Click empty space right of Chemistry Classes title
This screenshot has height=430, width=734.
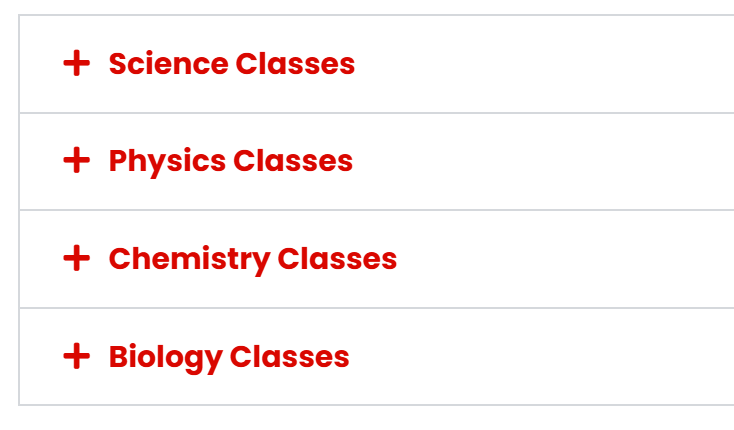click(x=560, y=259)
